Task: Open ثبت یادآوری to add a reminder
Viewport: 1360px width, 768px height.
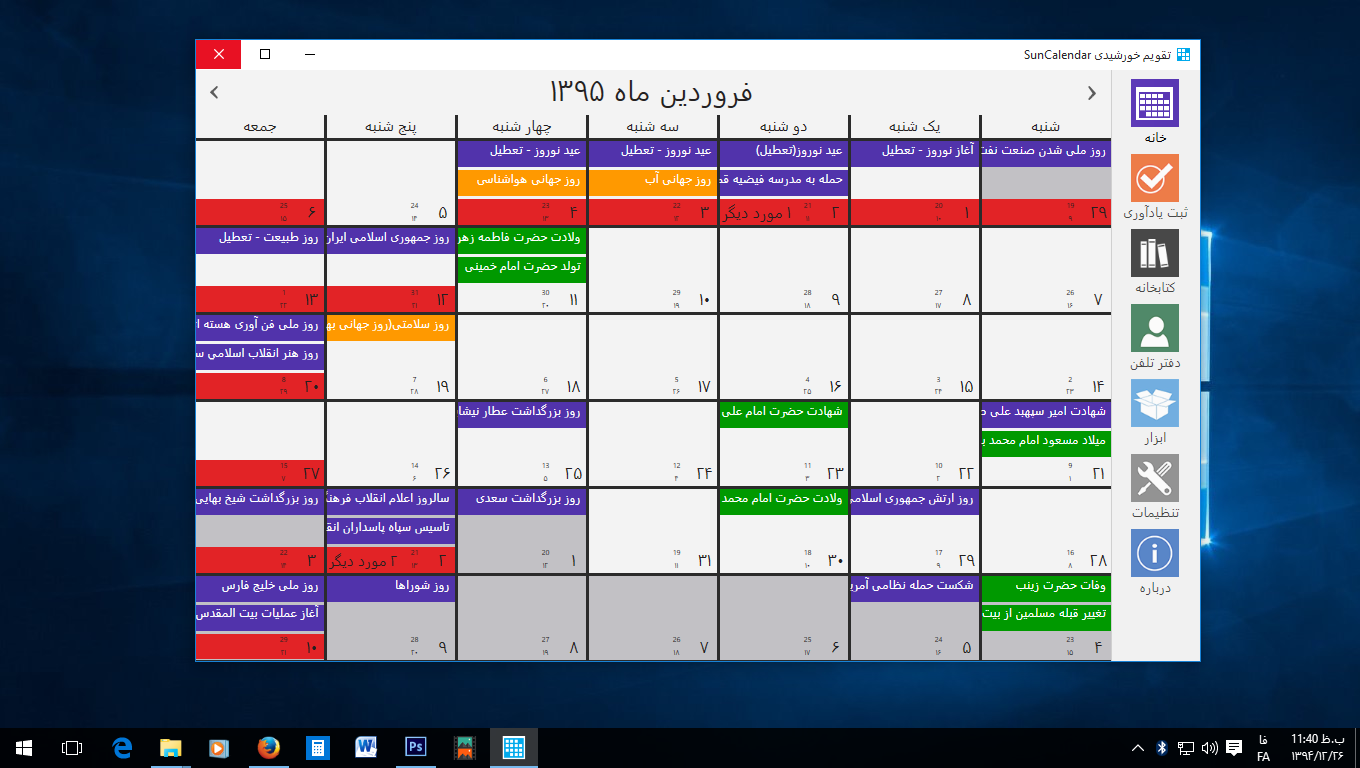Action: click(x=1155, y=186)
